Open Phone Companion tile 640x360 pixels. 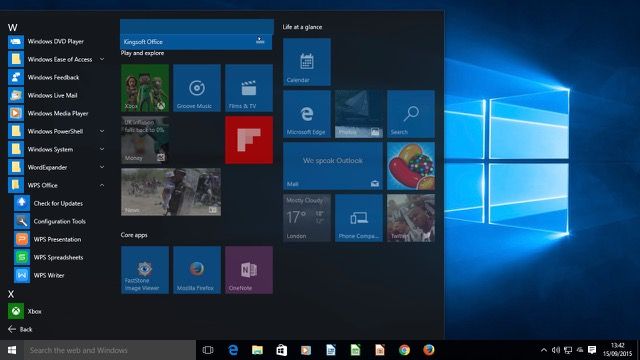coord(359,218)
